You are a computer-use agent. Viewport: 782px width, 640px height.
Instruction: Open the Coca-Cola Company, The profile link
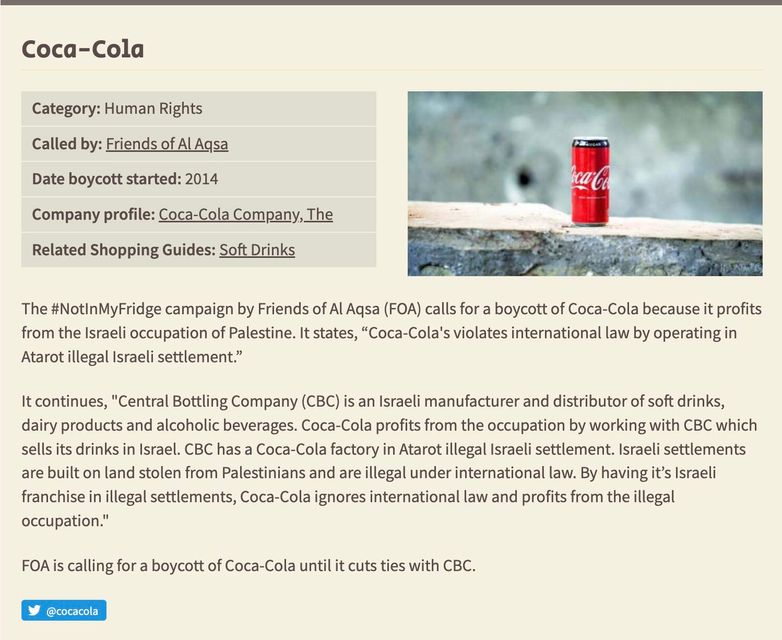tap(245, 214)
